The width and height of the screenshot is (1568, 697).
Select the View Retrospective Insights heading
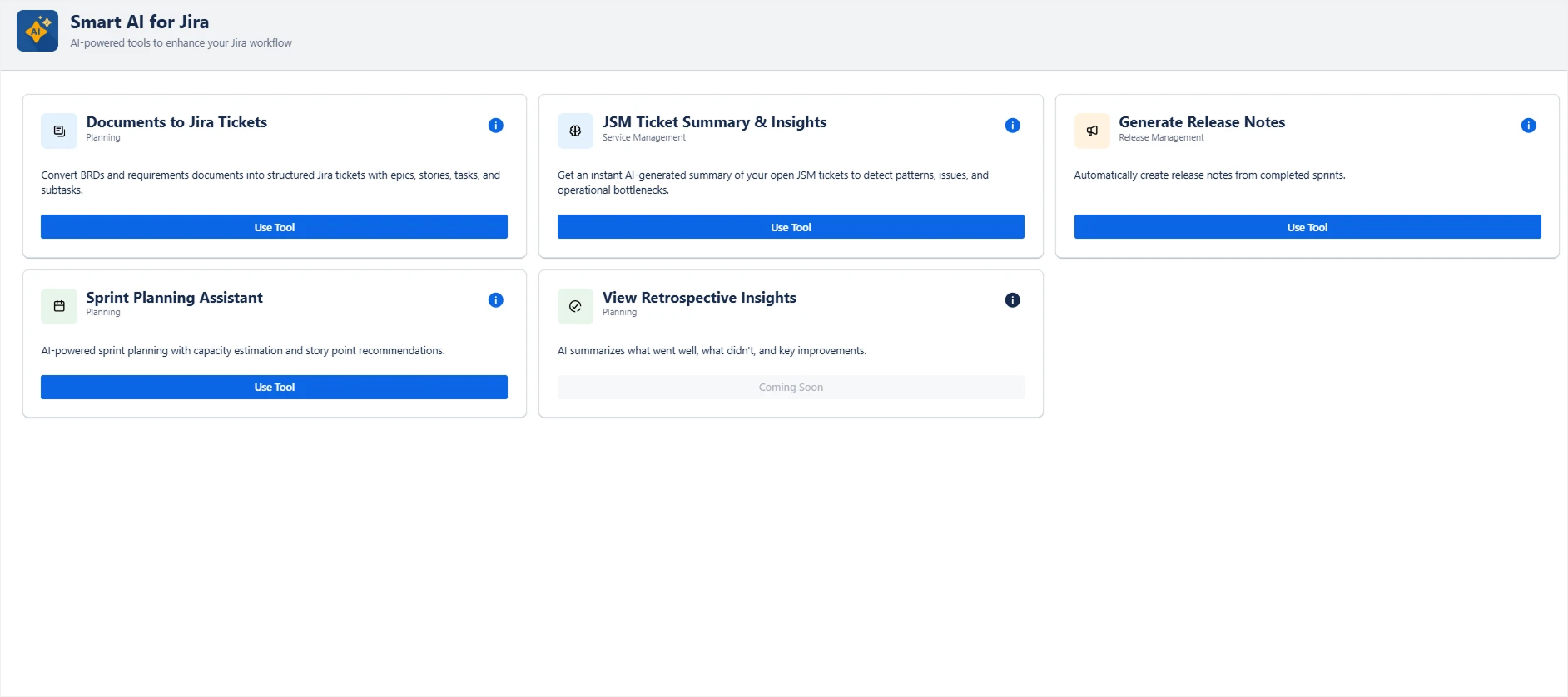(699, 298)
